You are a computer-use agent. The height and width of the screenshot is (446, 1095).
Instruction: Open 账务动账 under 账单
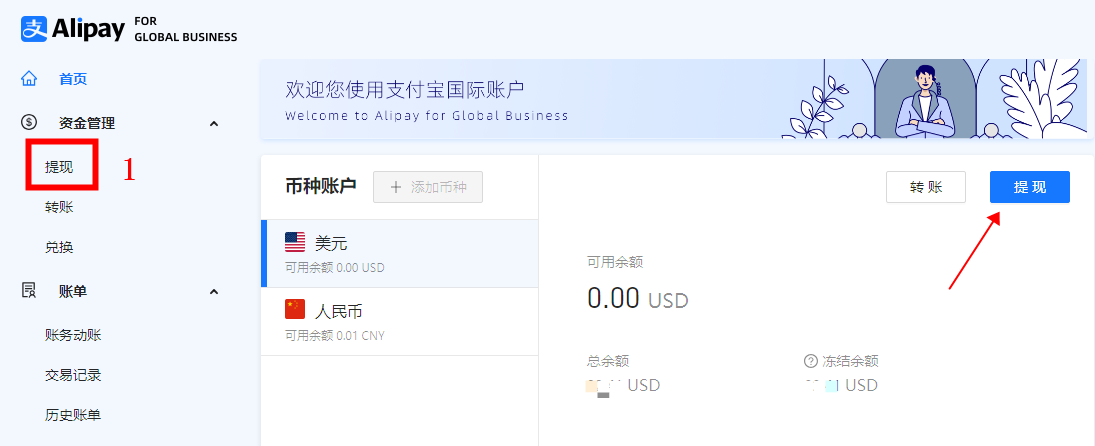[73, 335]
